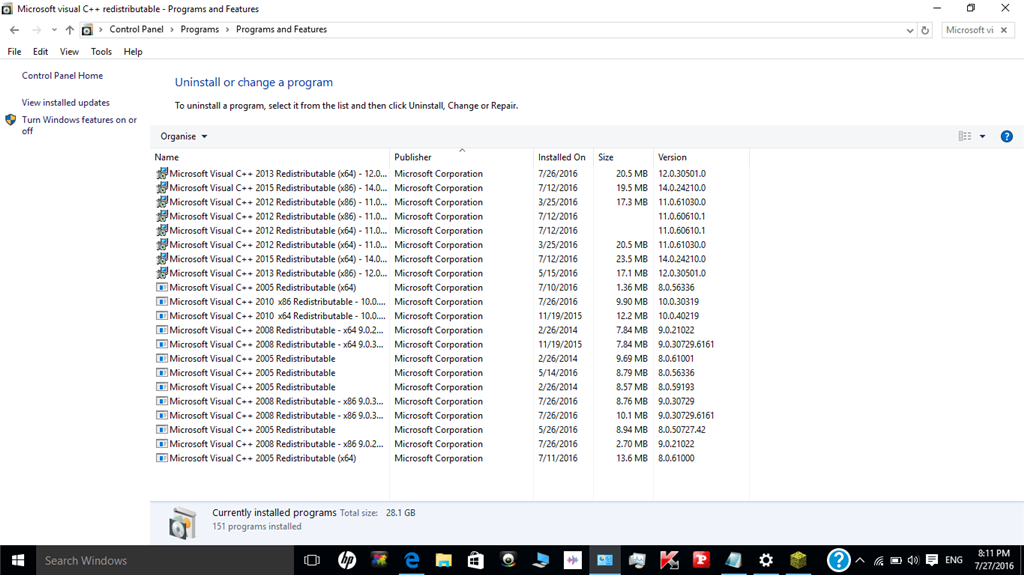
Task: Open the network Wi-Fi tray icon
Action: pos(879,560)
